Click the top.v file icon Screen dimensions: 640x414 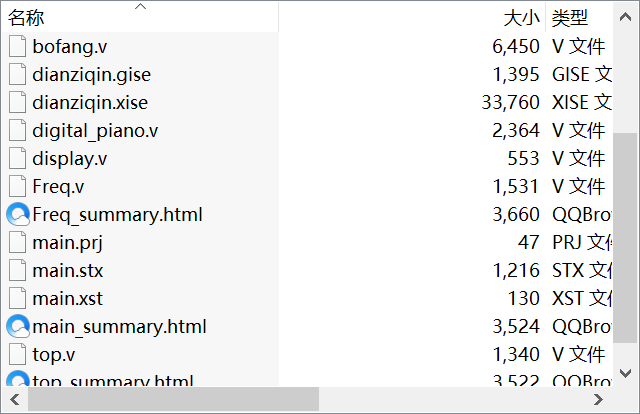tap(17, 354)
